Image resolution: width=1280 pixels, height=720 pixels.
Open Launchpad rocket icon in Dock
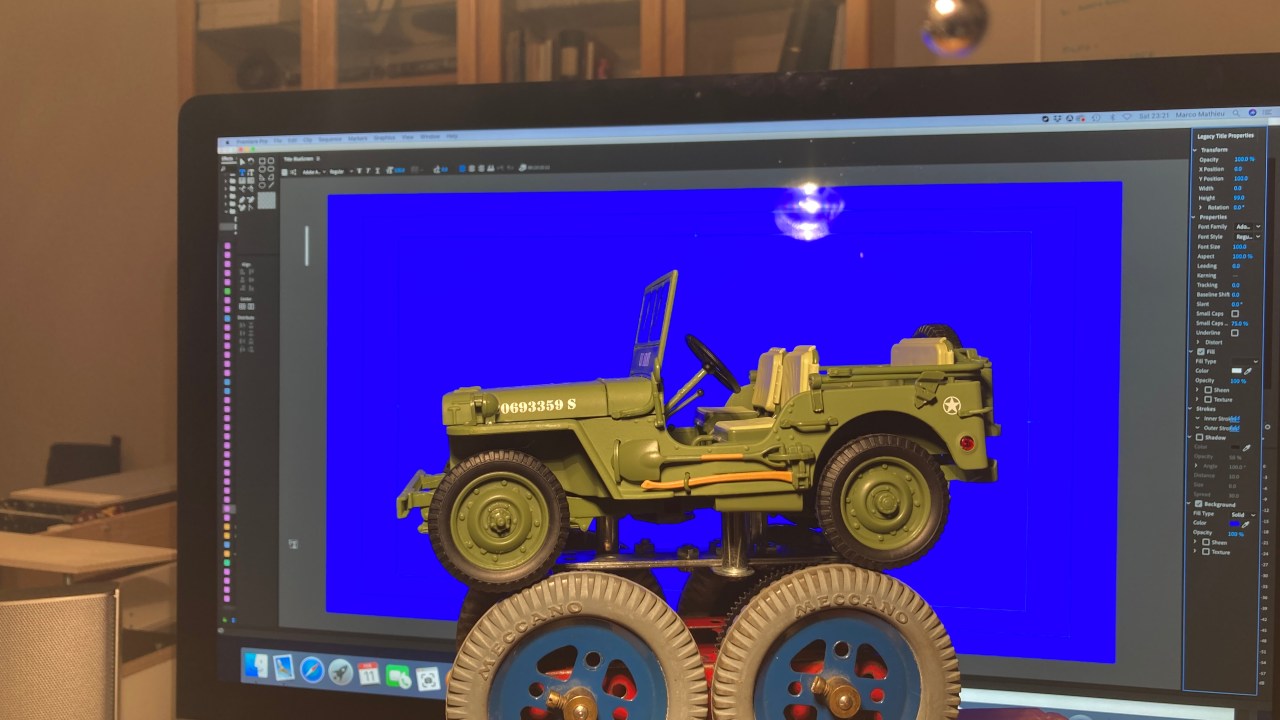point(340,671)
